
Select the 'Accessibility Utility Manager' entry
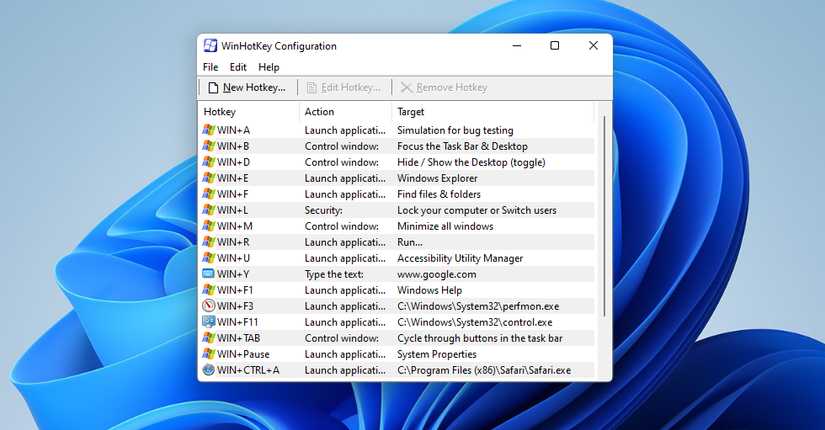[460, 258]
